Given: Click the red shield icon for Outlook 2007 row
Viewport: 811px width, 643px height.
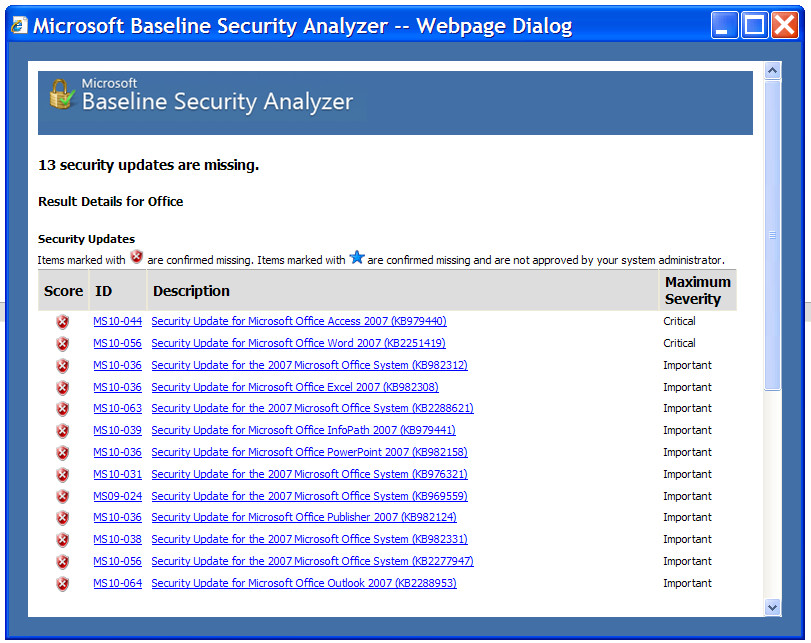Looking at the screenshot, I should point(63,584).
